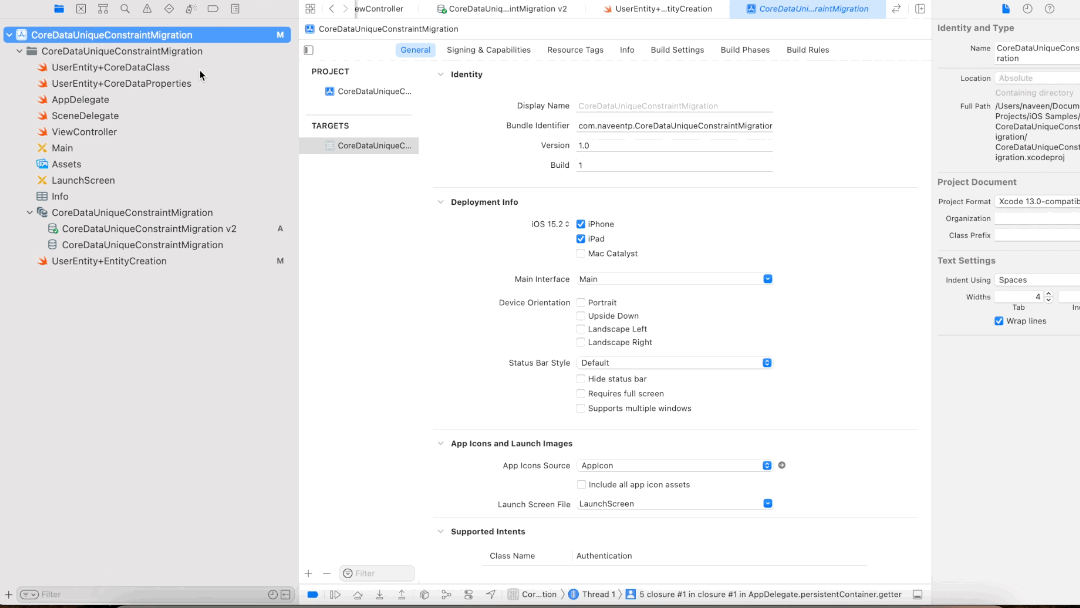1080x608 pixels.
Task: Open the Issue navigator warning triangle
Action: pyautogui.click(x=147, y=9)
